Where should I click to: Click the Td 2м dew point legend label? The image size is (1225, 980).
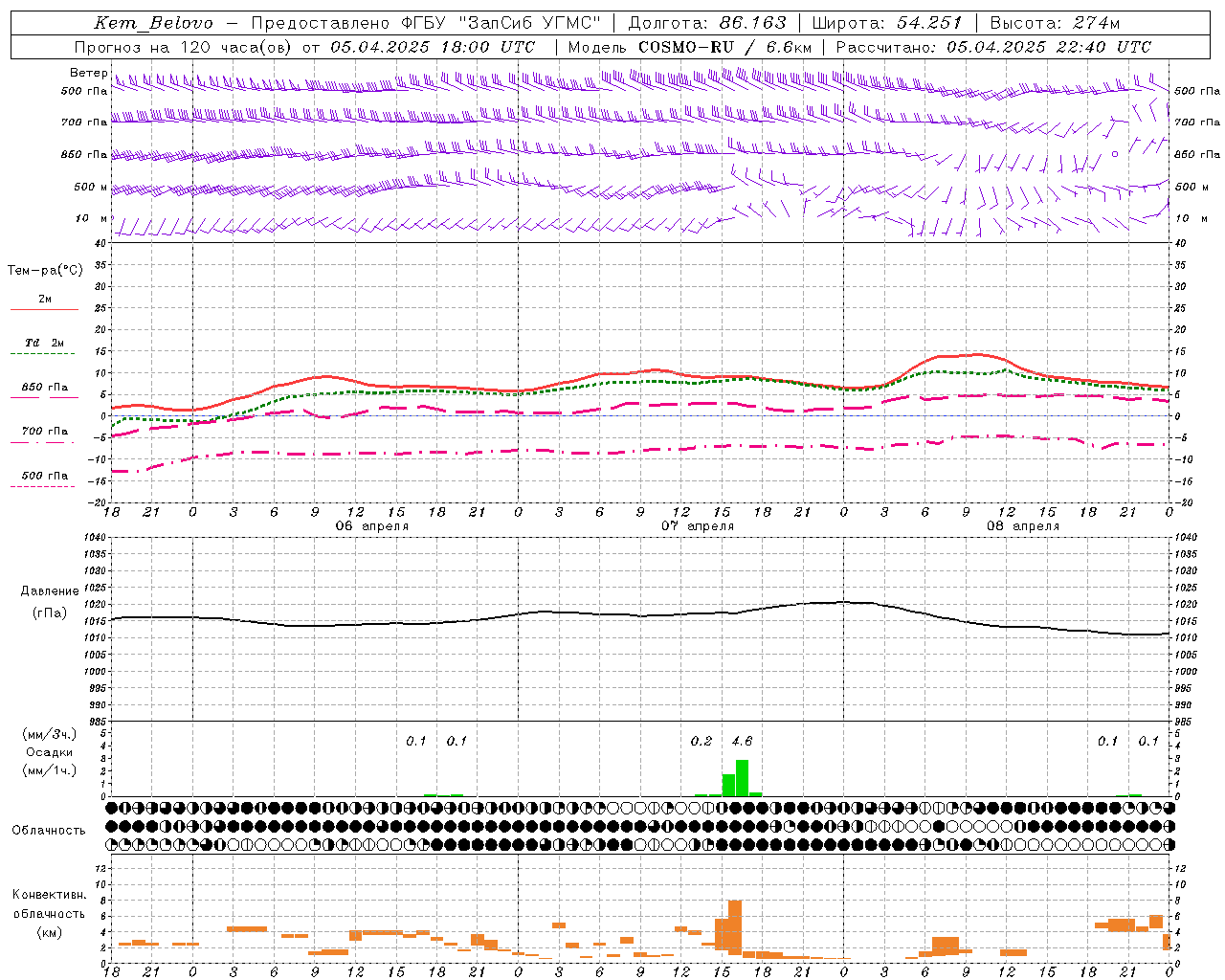[44, 343]
